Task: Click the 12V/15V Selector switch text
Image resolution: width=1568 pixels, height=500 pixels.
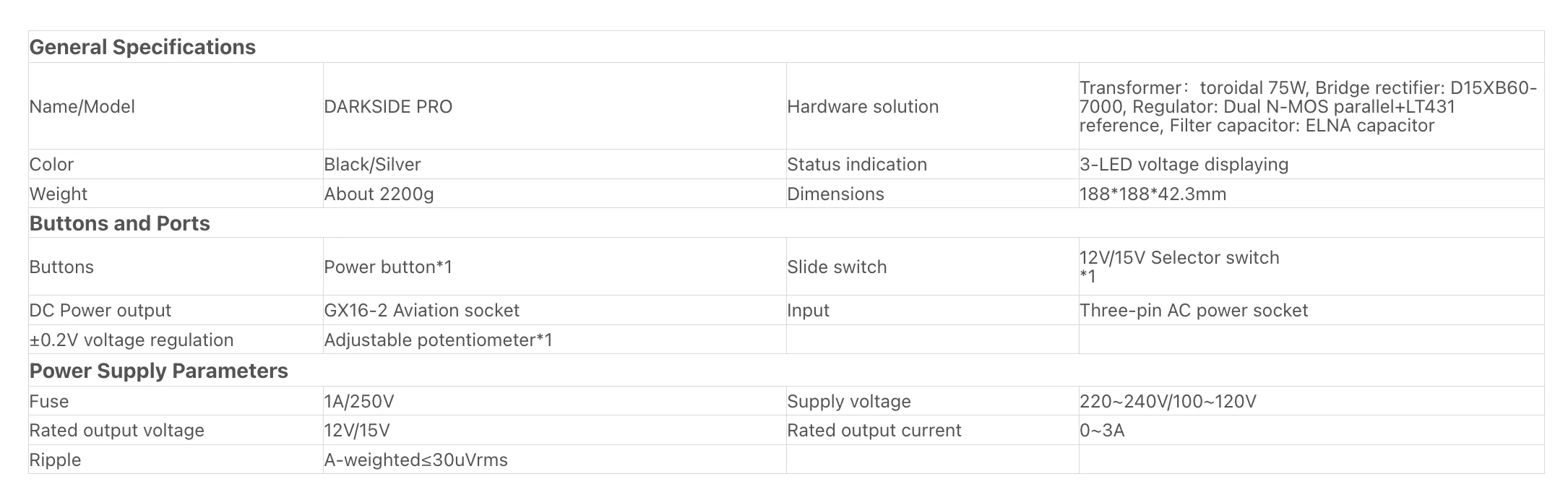Action: tap(1179, 258)
